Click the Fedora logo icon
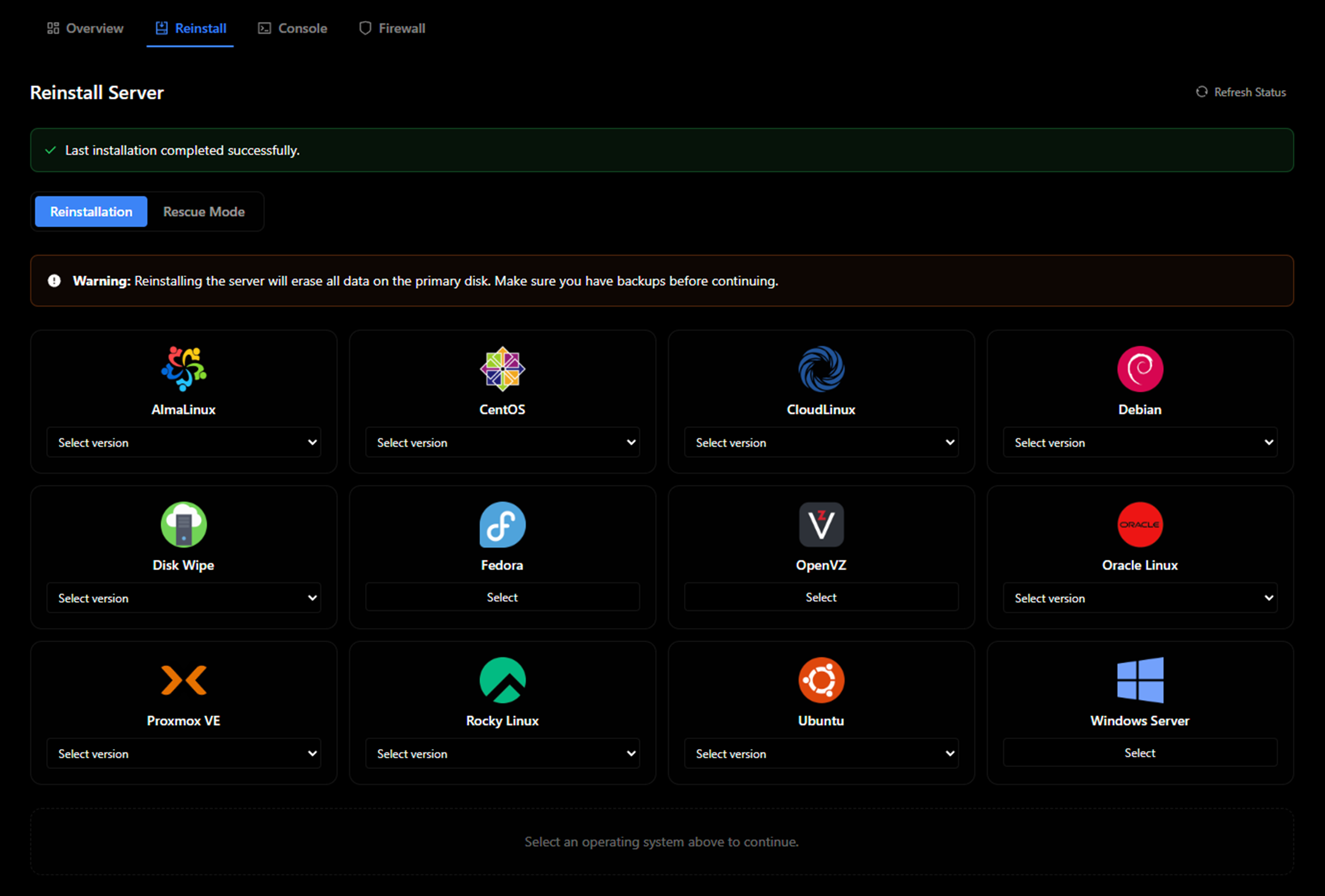This screenshot has height=896, width=1325. [502, 525]
